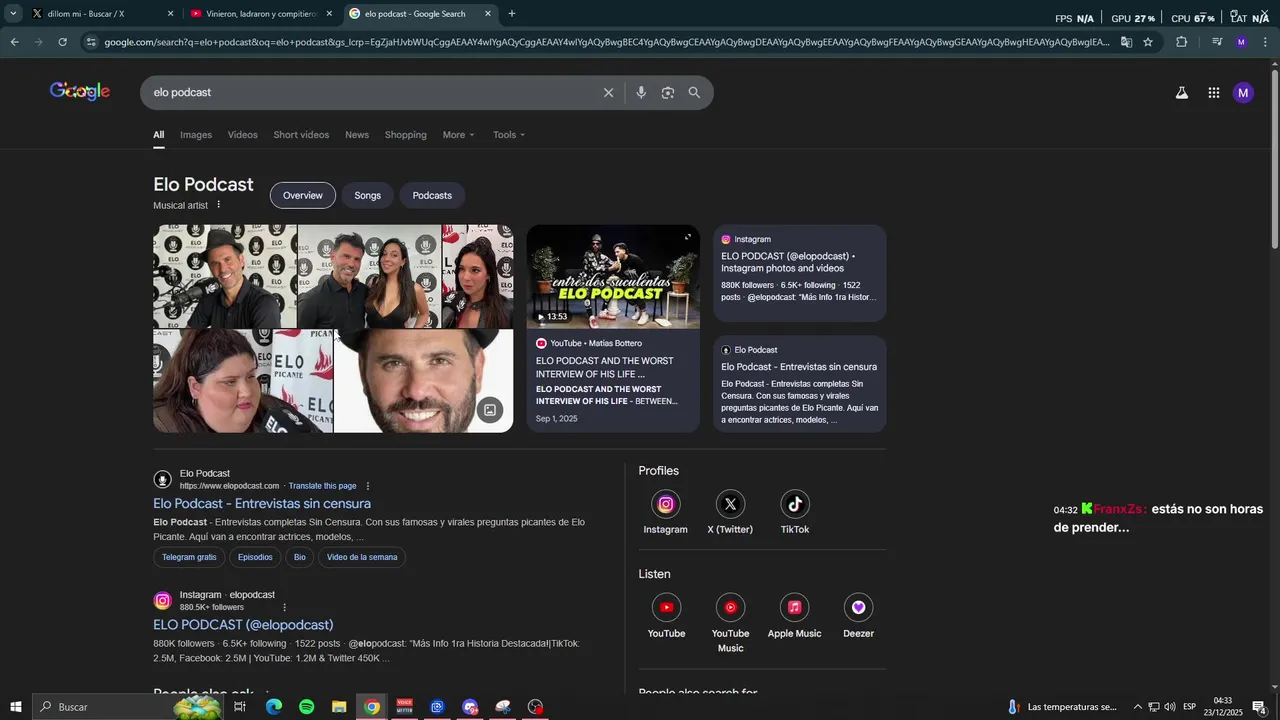Start voice search with microphone icon
Image resolution: width=1280 pixels, height=720 pixels.
click(x=641, y=93)
